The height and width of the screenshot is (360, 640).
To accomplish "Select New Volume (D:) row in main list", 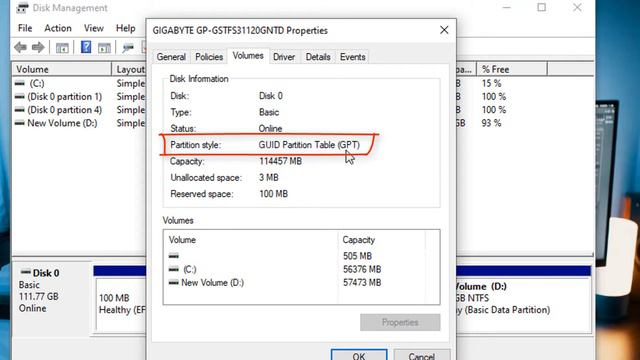I will pos(80,123).
